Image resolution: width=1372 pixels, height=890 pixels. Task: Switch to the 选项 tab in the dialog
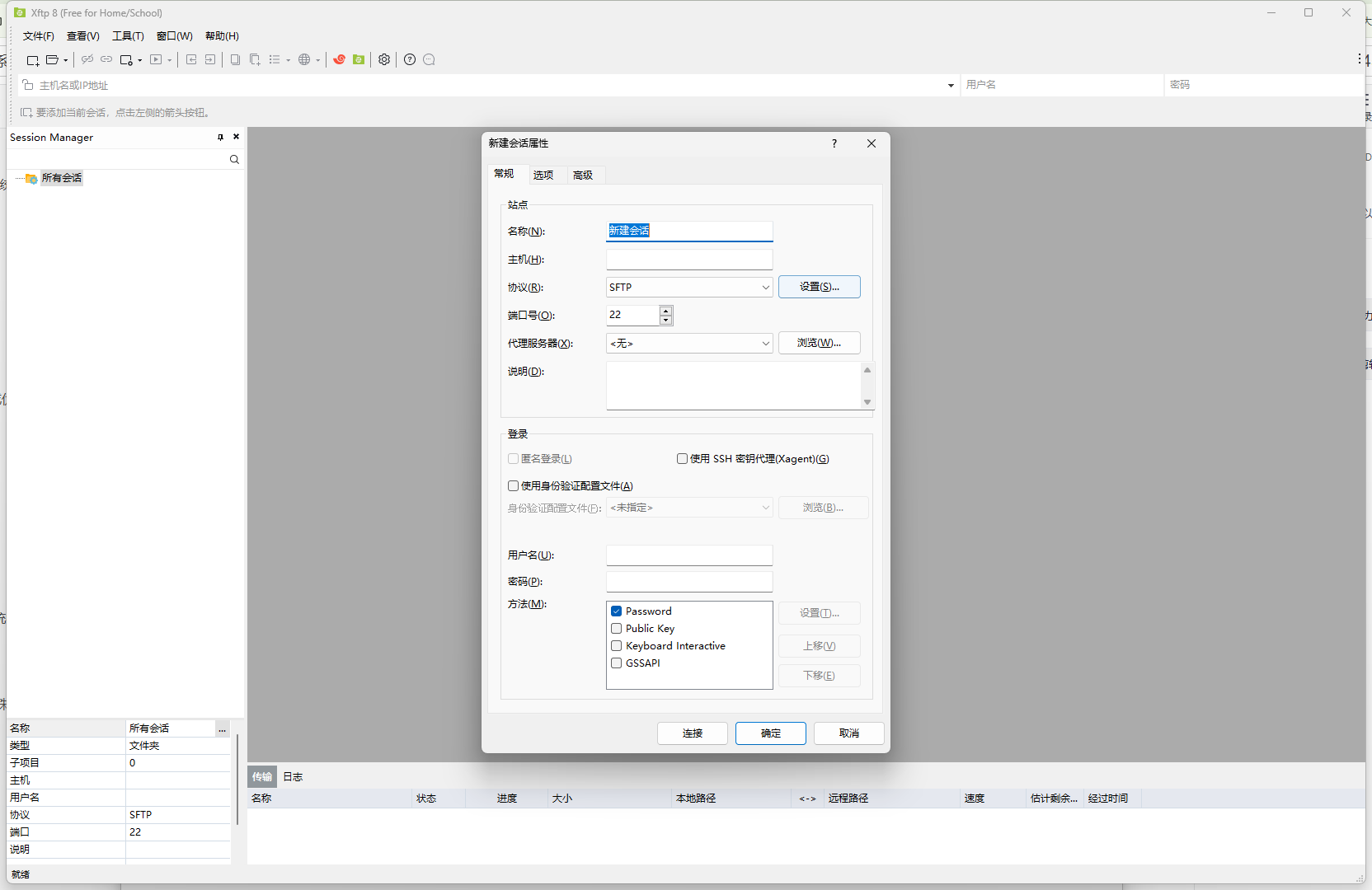pos(543,175)
